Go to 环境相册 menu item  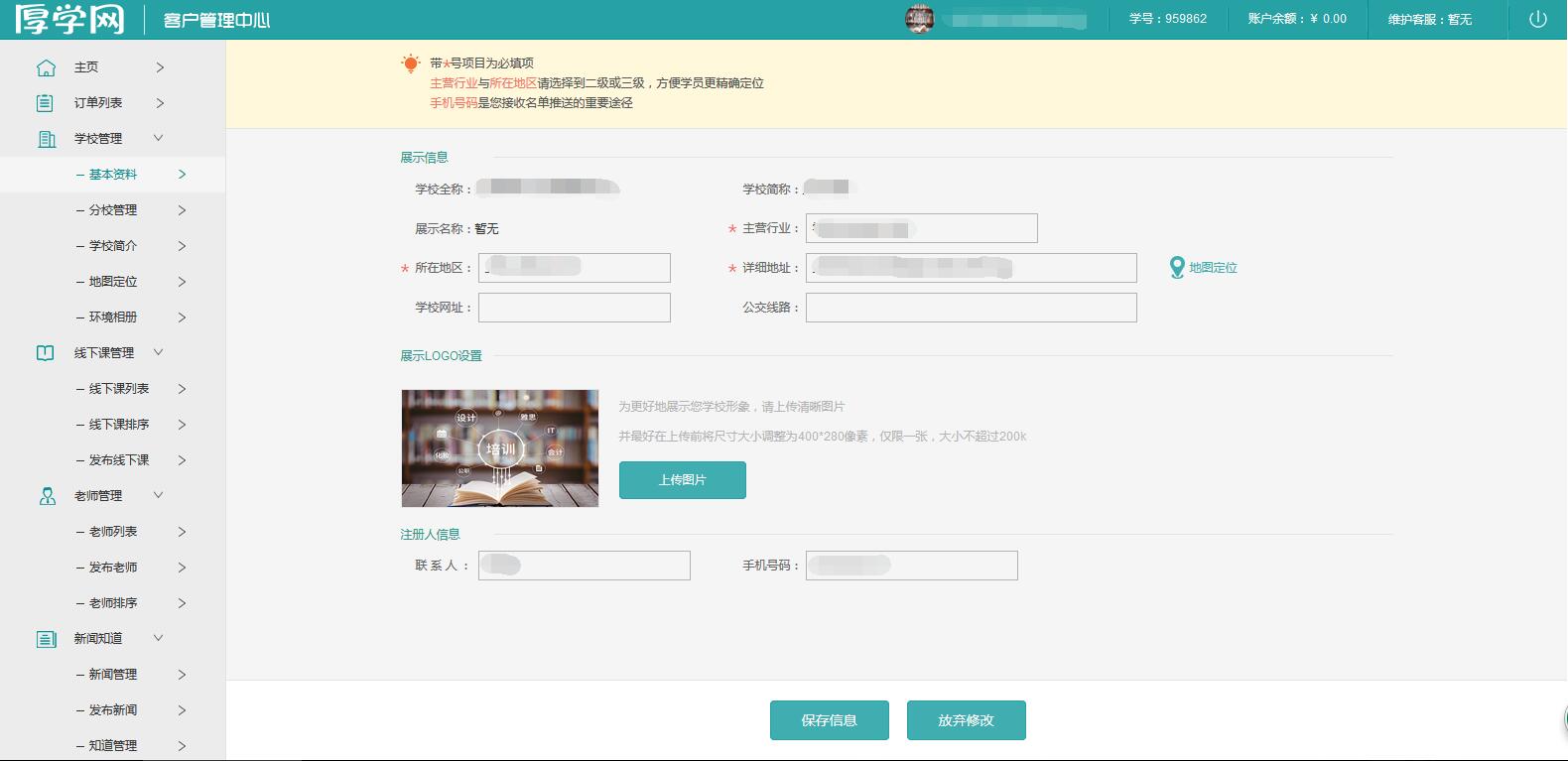(x=113, y=317)
